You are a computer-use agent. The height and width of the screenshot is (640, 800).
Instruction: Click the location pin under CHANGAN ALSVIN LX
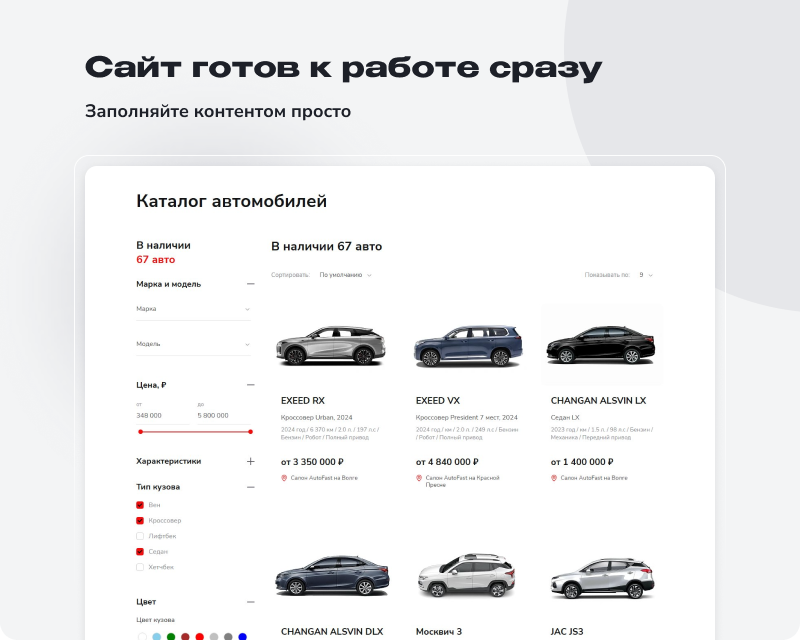pyautogui.click(x=554, y=478)
